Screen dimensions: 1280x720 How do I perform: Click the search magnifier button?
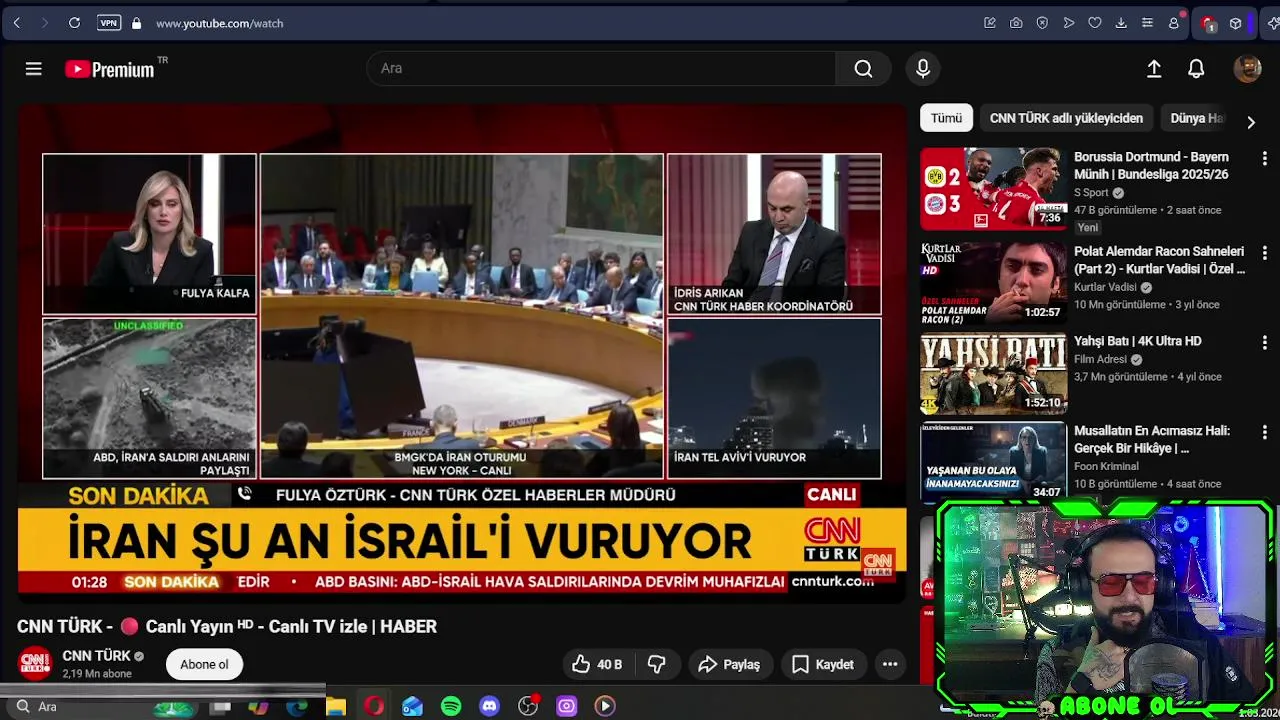[x=863, y=68]
